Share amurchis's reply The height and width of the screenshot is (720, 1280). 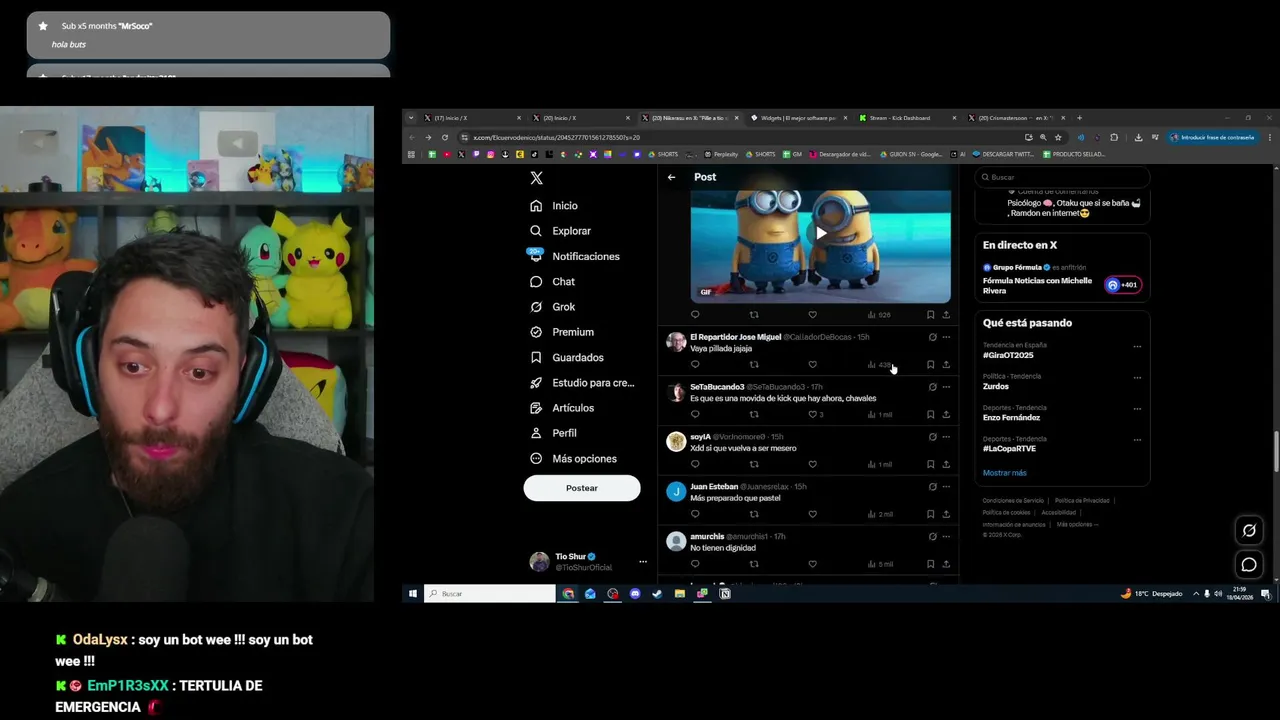click(946, 564)
